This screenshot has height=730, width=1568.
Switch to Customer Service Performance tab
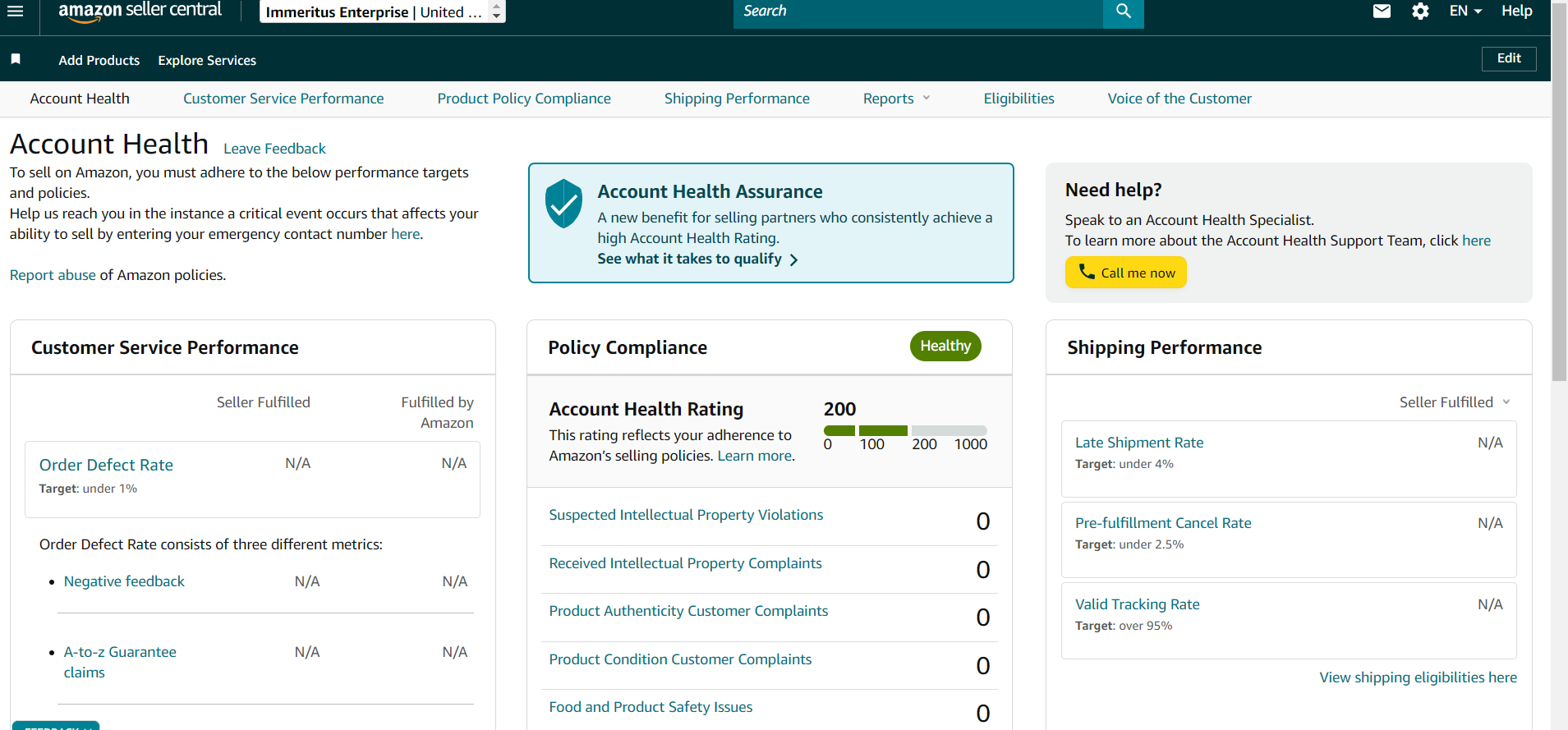[x=283, y=99]
